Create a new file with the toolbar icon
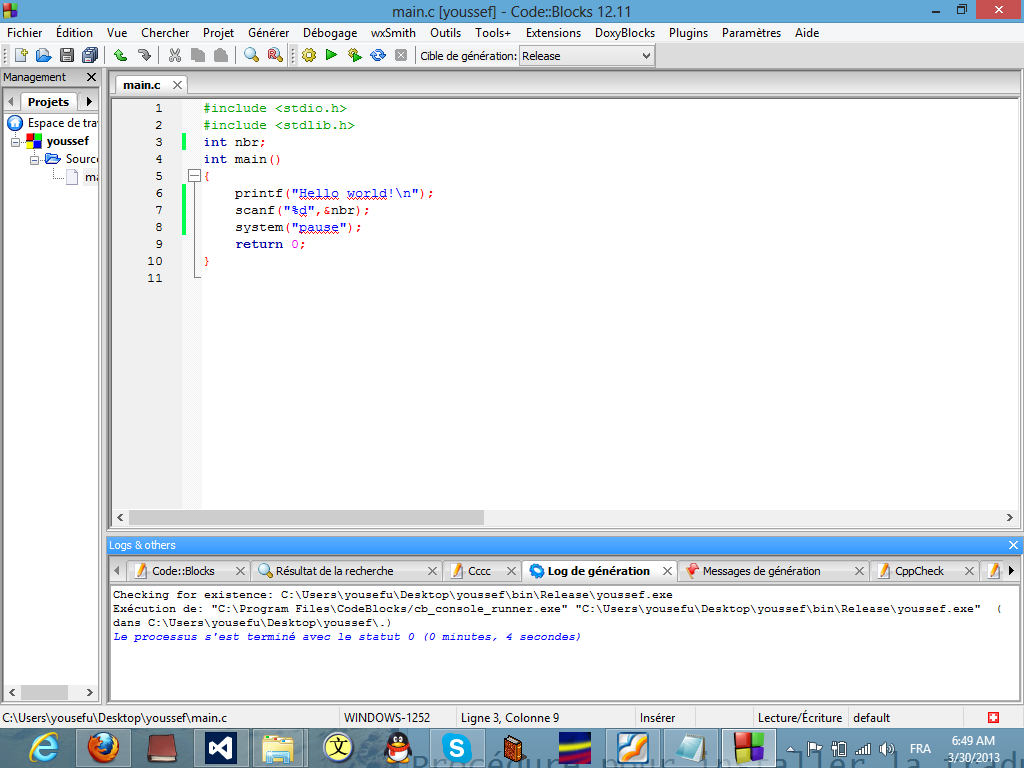This screenshot has height=768, width=1024. pos(21,56)
